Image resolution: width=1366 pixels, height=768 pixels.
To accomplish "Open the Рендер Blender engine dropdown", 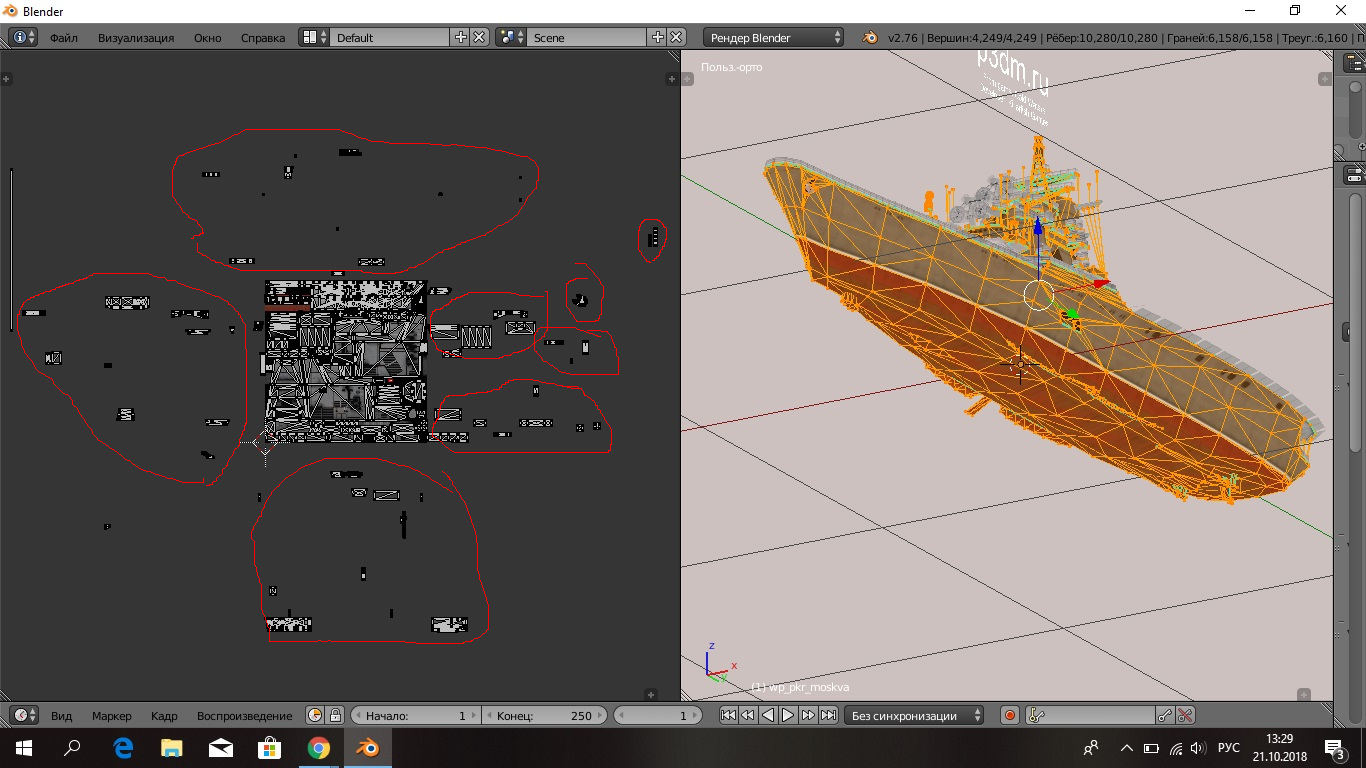I will 774,37.
